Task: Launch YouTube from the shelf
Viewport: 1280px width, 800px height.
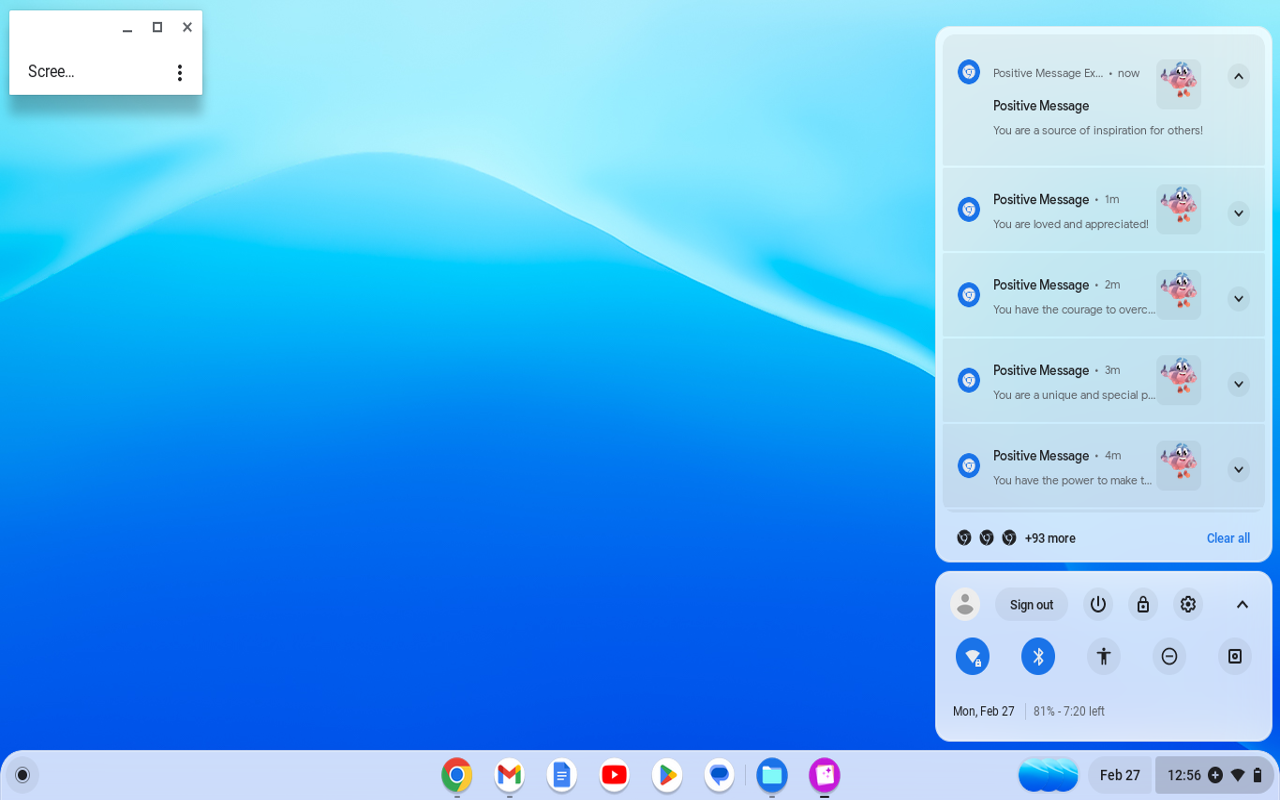Action: (x=614, y=775)
